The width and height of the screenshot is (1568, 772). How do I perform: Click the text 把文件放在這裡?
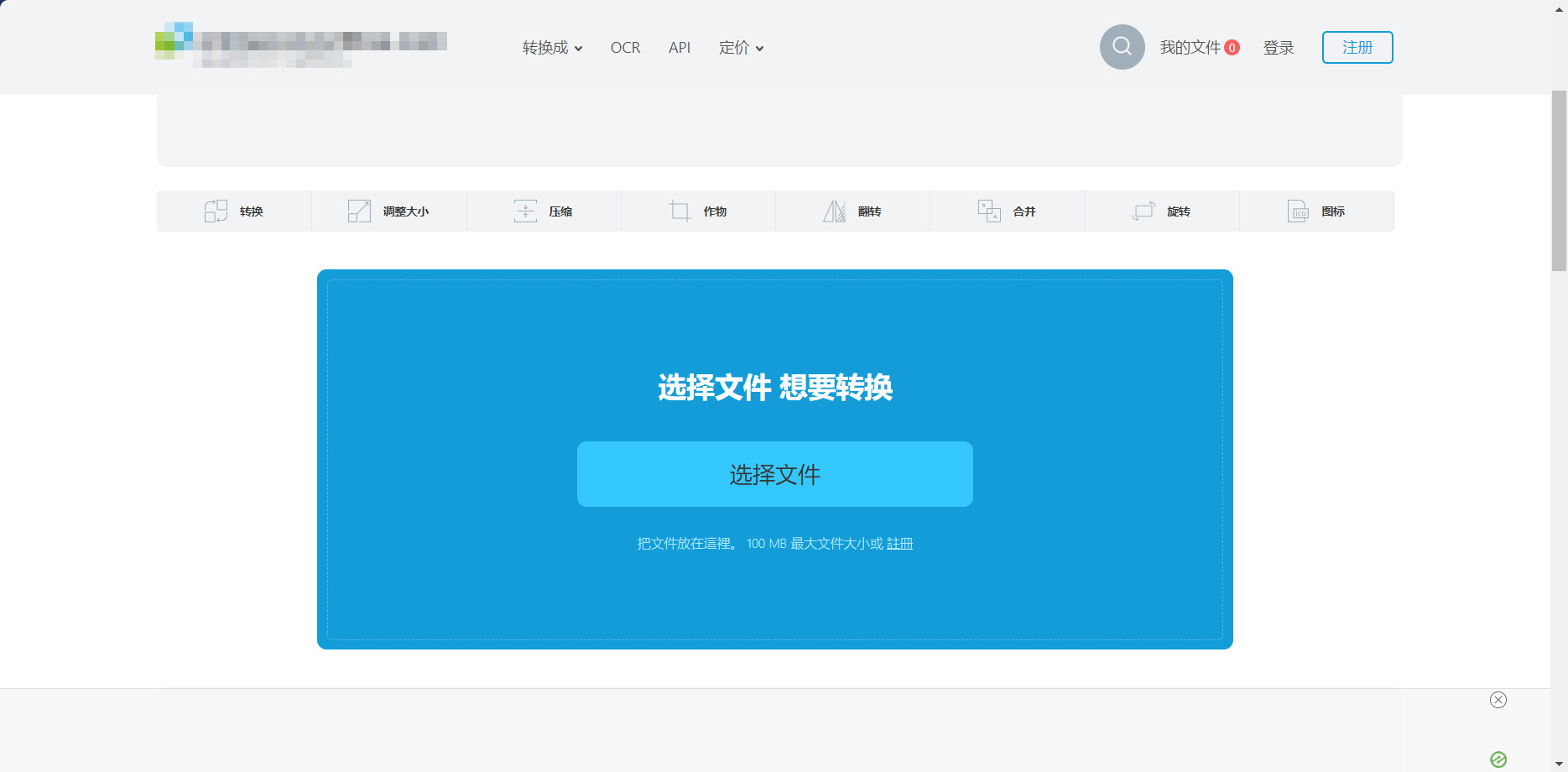tap(687, 544)
